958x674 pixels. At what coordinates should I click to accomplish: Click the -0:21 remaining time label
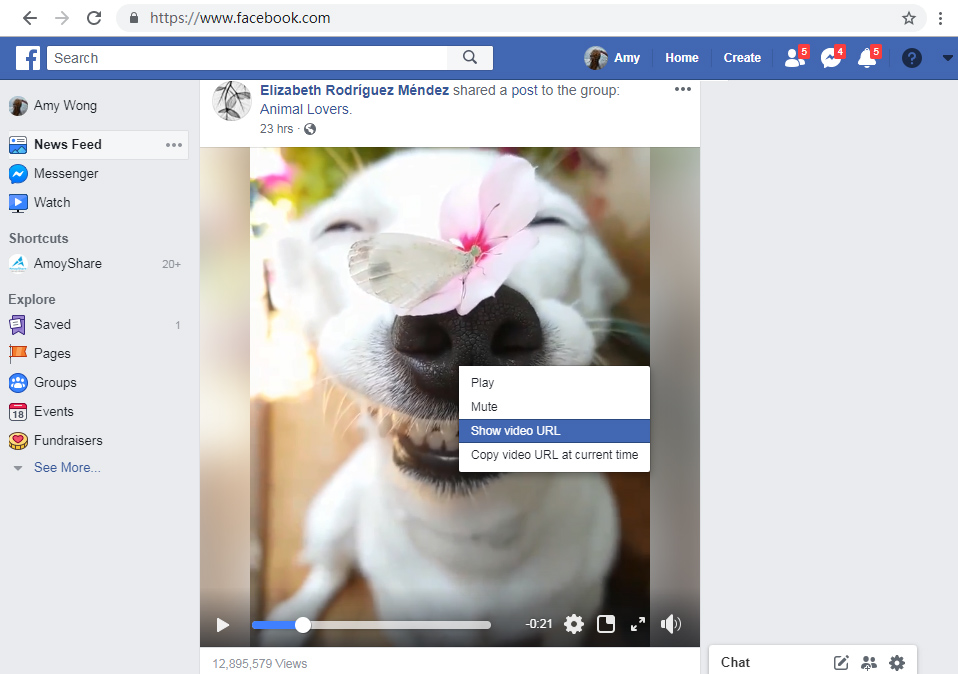pyautogui.click(x=539, y=624)
